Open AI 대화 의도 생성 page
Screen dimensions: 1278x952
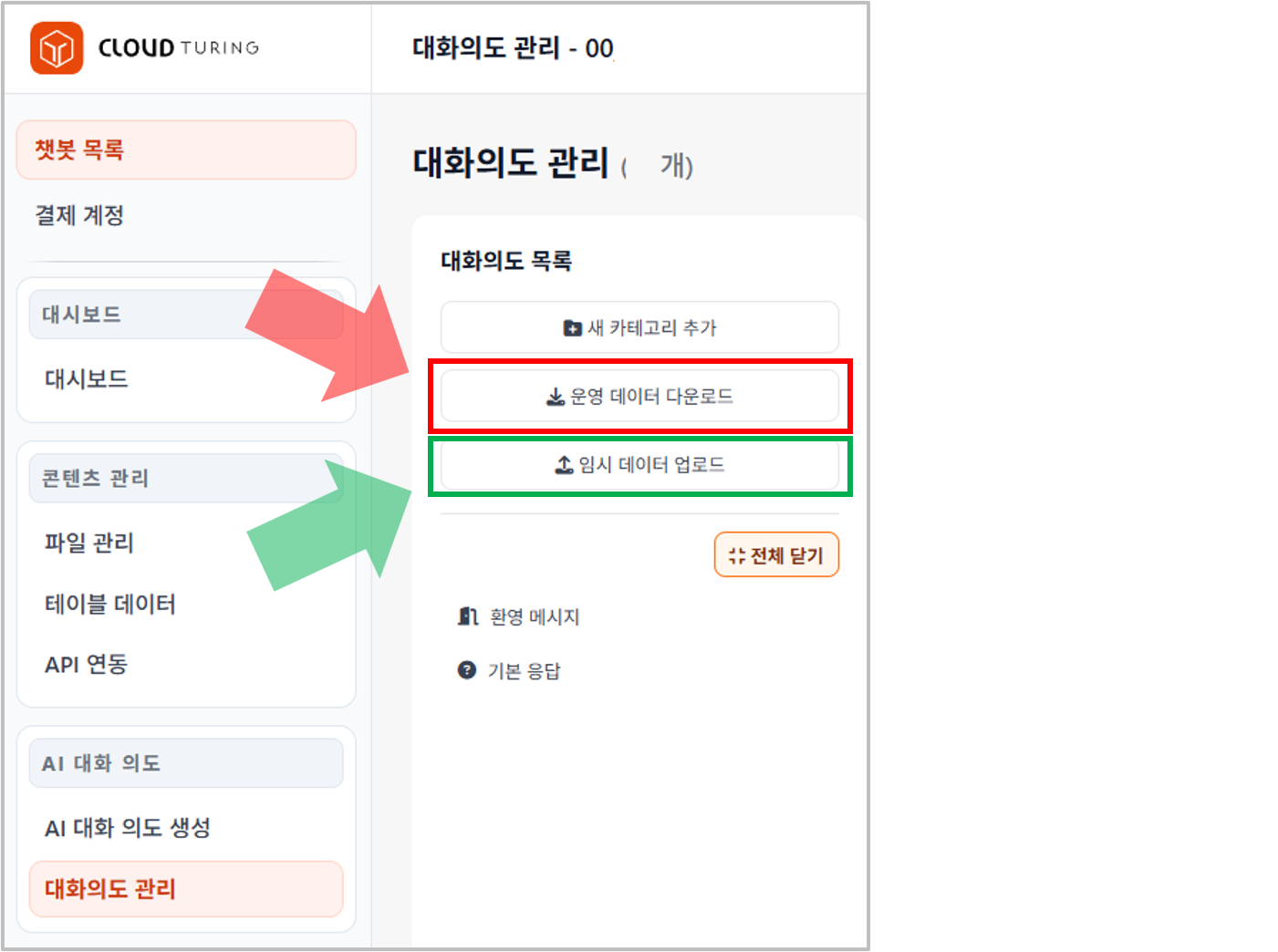tap(128, 827)
